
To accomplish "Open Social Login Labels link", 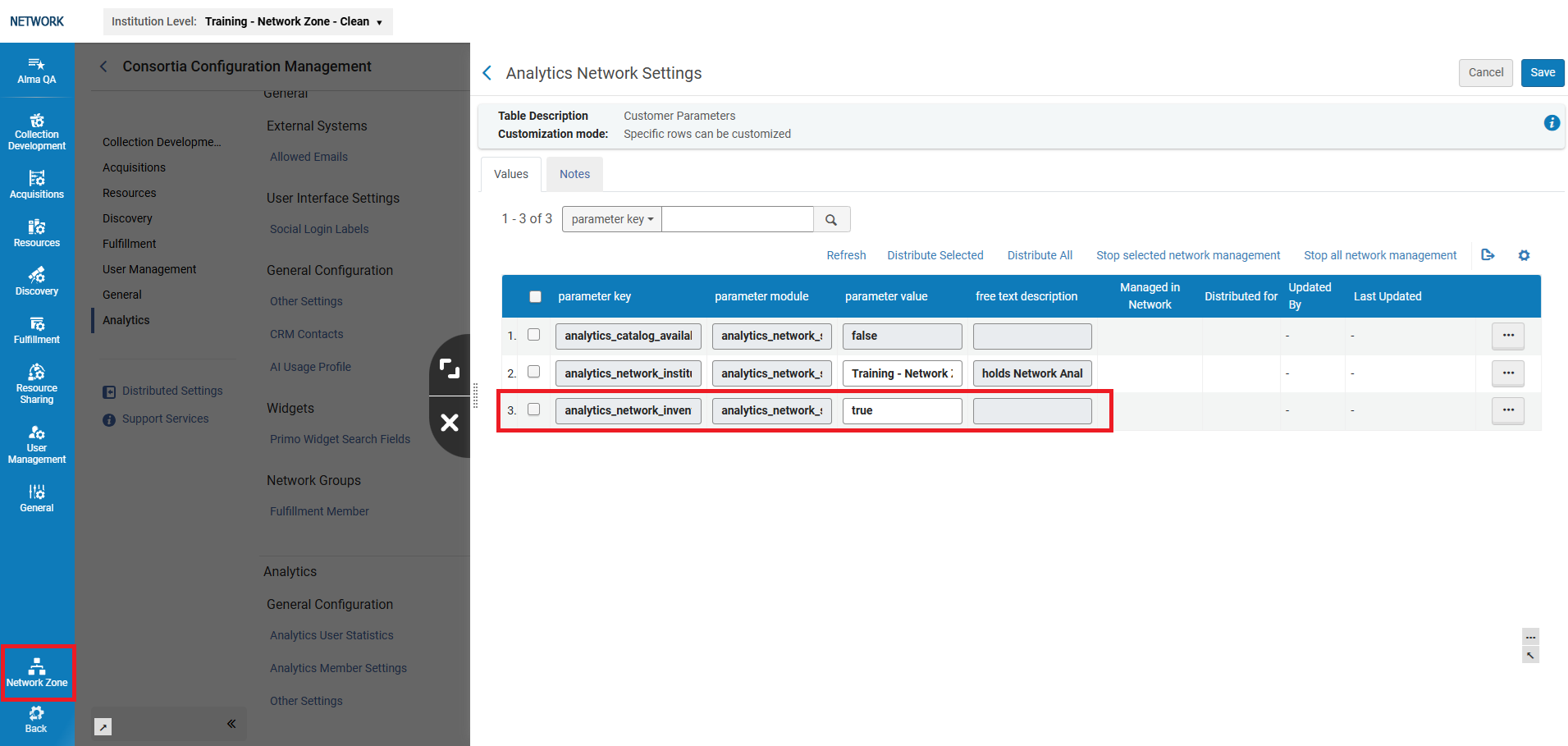I will point(319,229).
